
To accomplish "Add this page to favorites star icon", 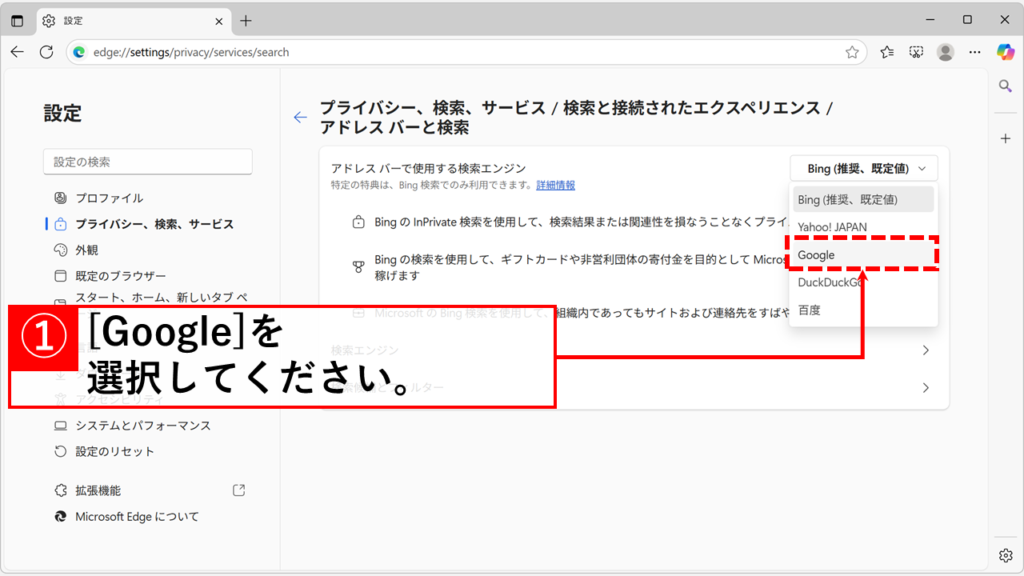I will [x=852, y=52].
